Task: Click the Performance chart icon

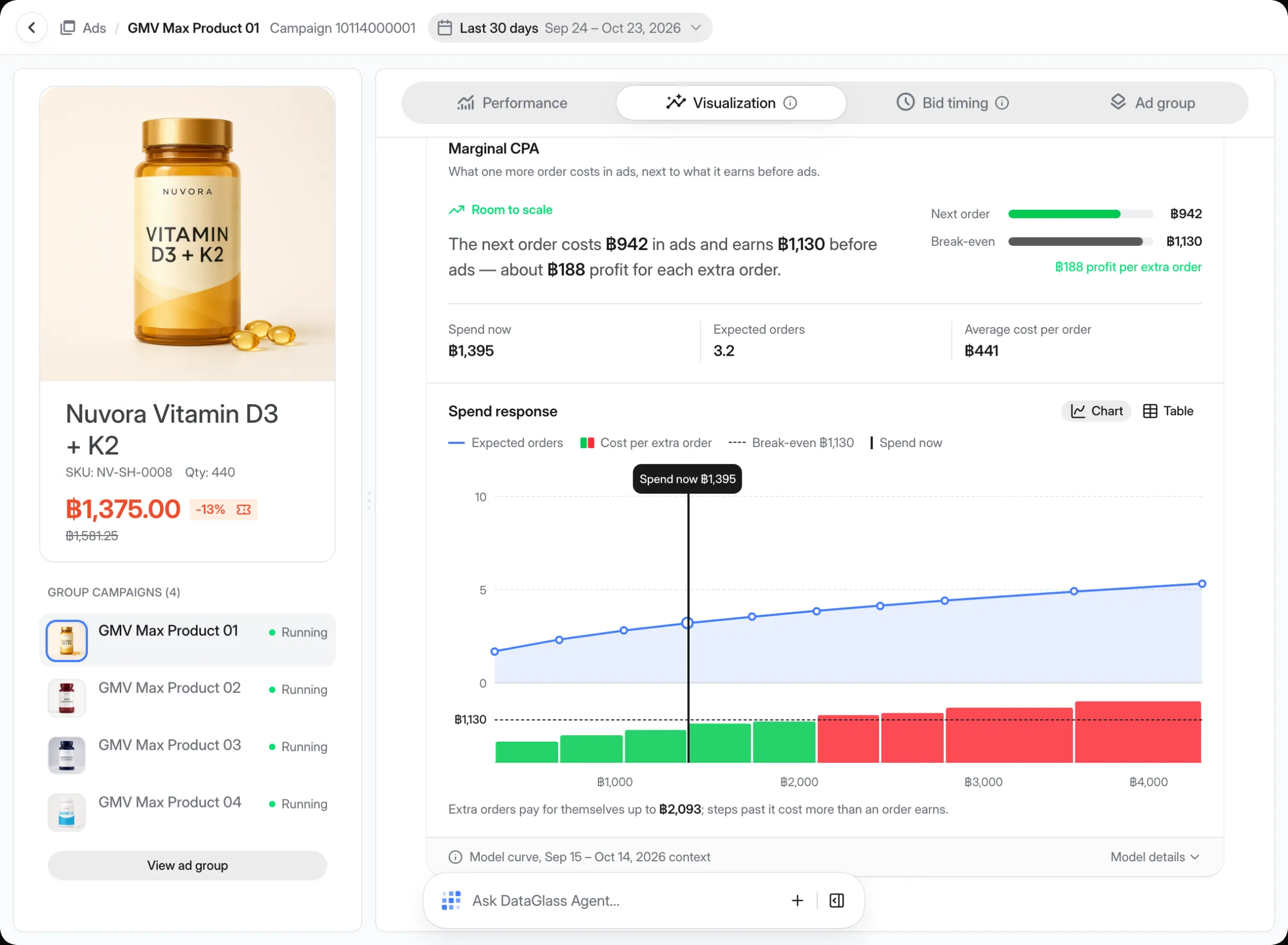Action: point(465,102)
